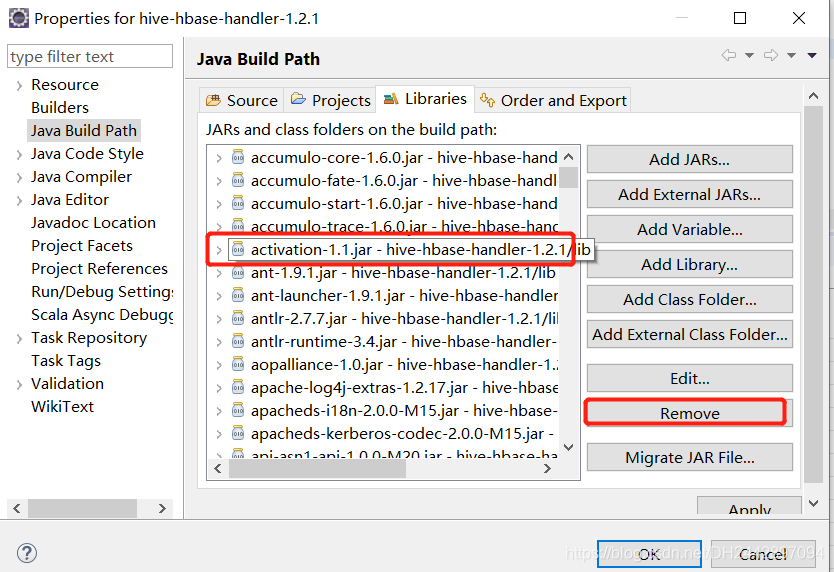Click the apache-log4j-extras jar icon

238,387
